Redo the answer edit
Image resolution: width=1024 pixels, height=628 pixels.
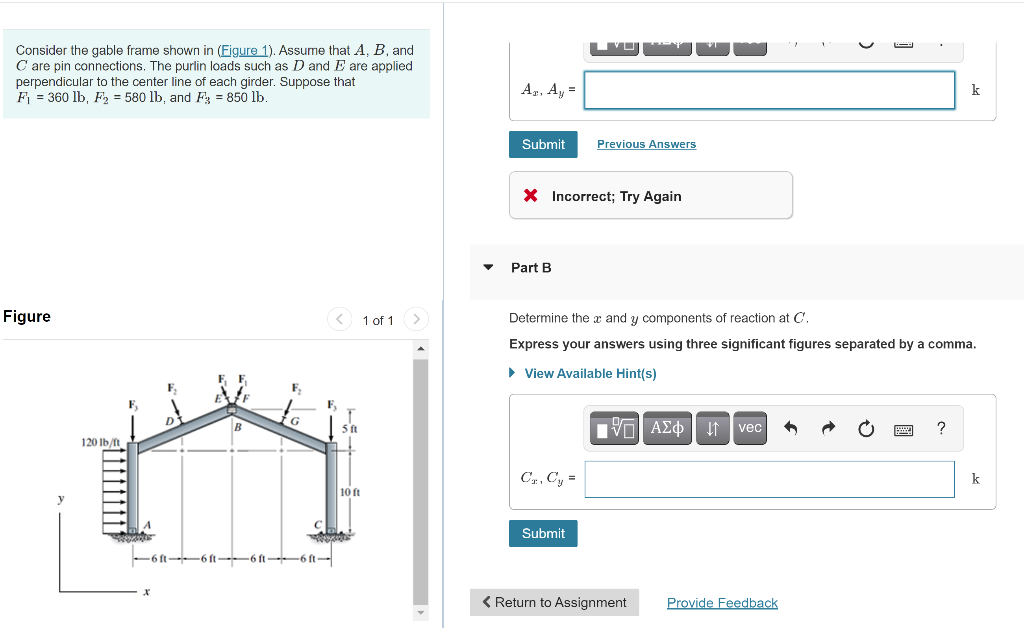(829, 427)
